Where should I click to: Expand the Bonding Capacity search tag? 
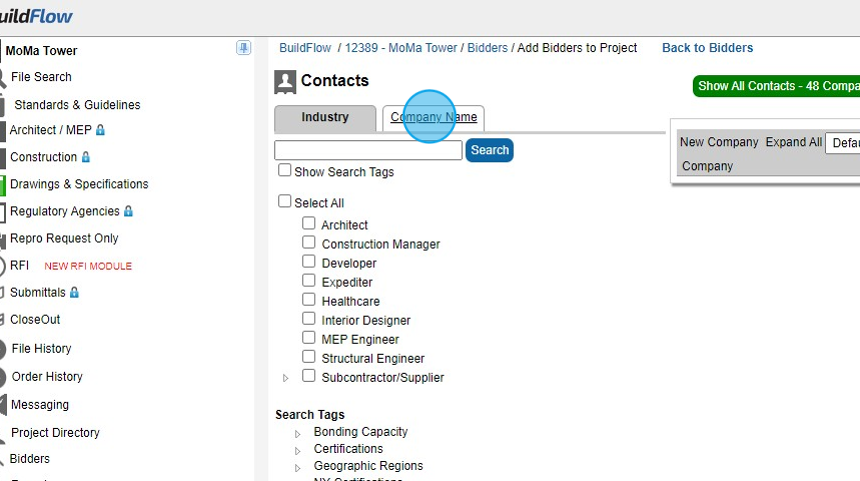point(297,434)
